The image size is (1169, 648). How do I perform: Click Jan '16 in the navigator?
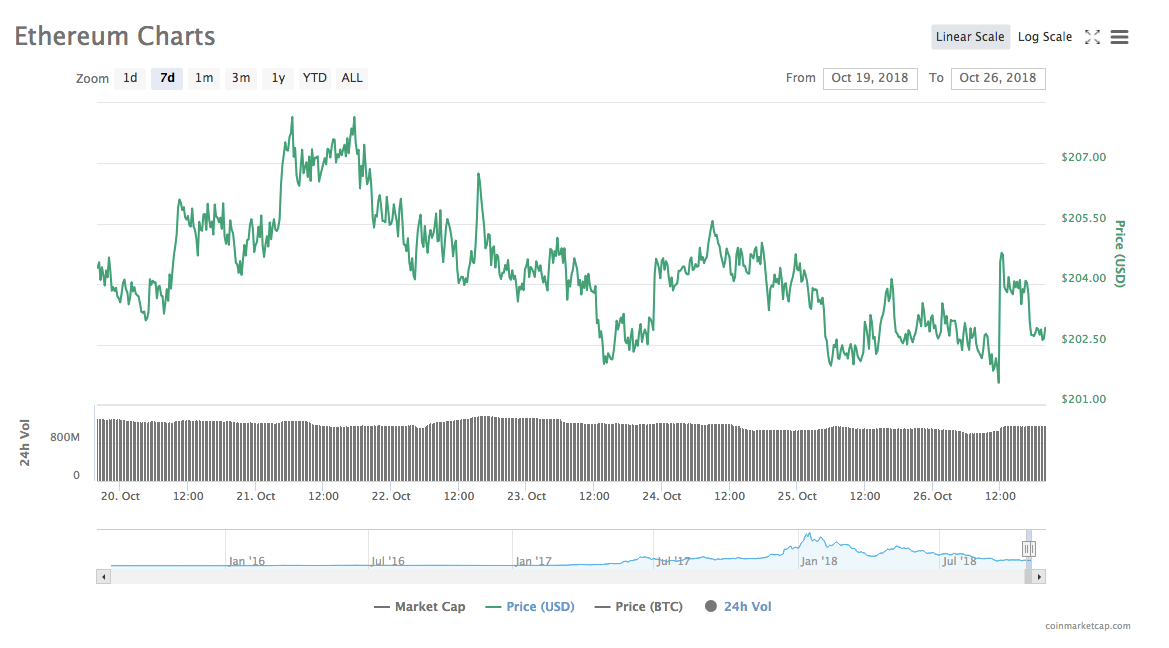(246, 562)
